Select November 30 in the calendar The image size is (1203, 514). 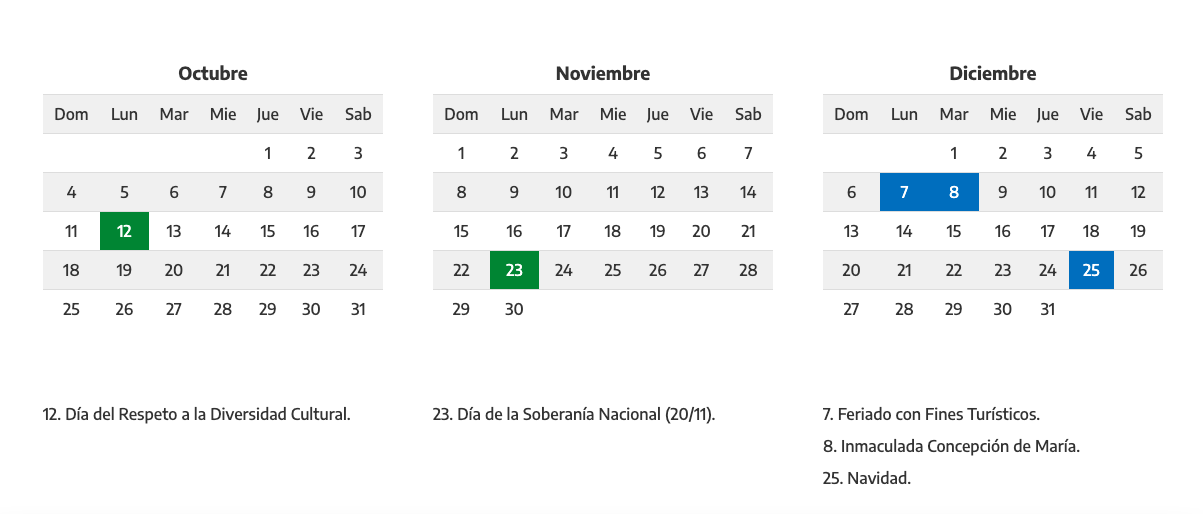coord(514,309)
